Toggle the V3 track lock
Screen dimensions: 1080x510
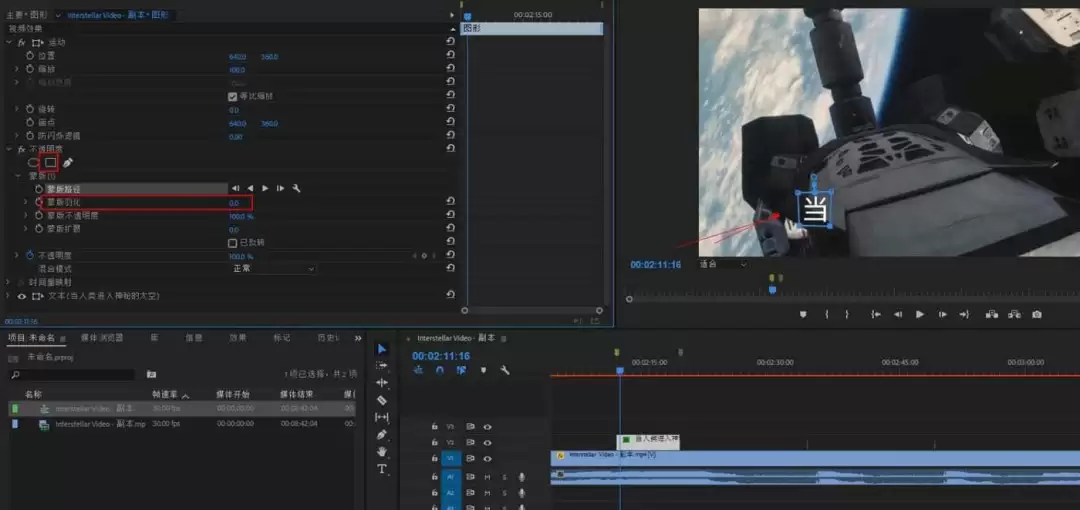[435, 427]
